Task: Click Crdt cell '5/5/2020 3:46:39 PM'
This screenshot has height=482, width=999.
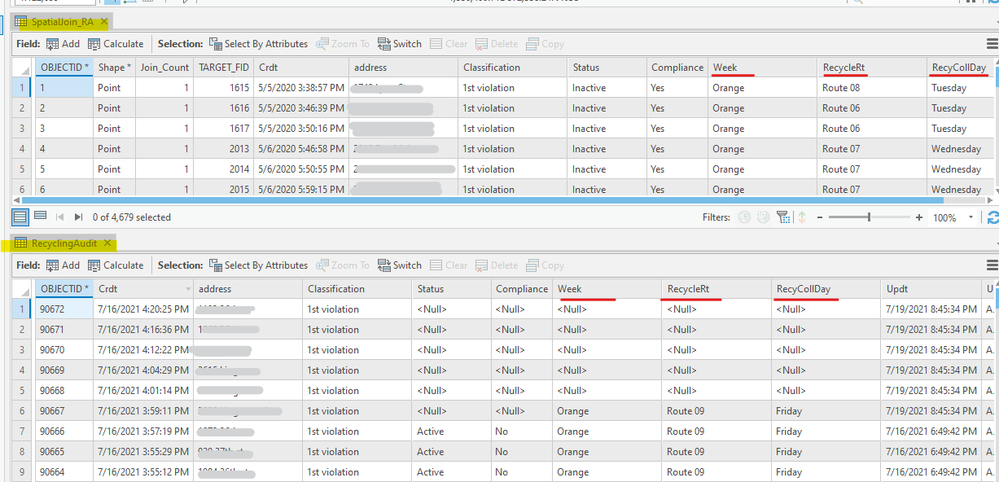Action: coord(301,108)
